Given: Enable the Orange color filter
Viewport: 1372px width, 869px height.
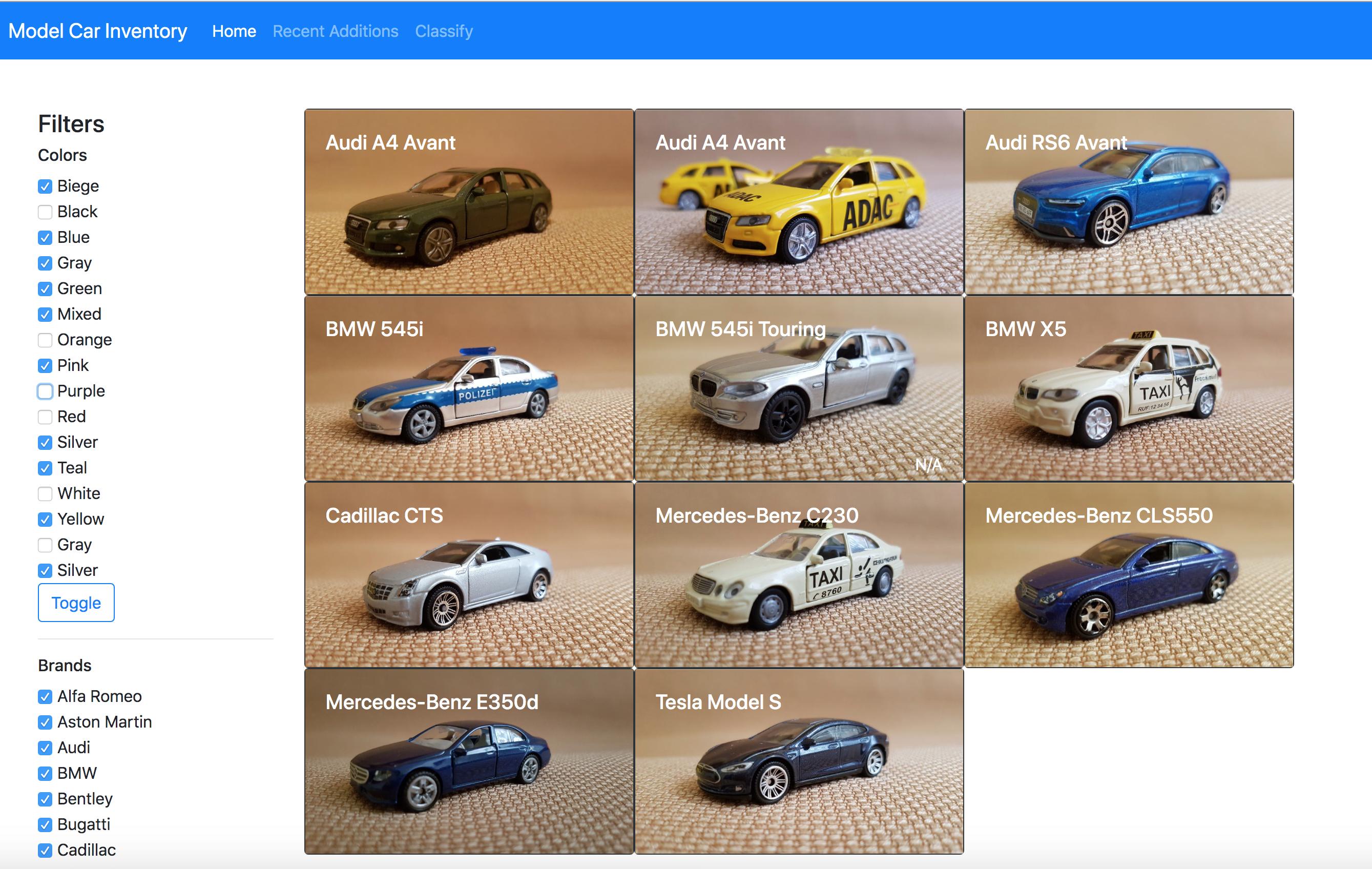Looking at the screenshot, I should point(45,340).
